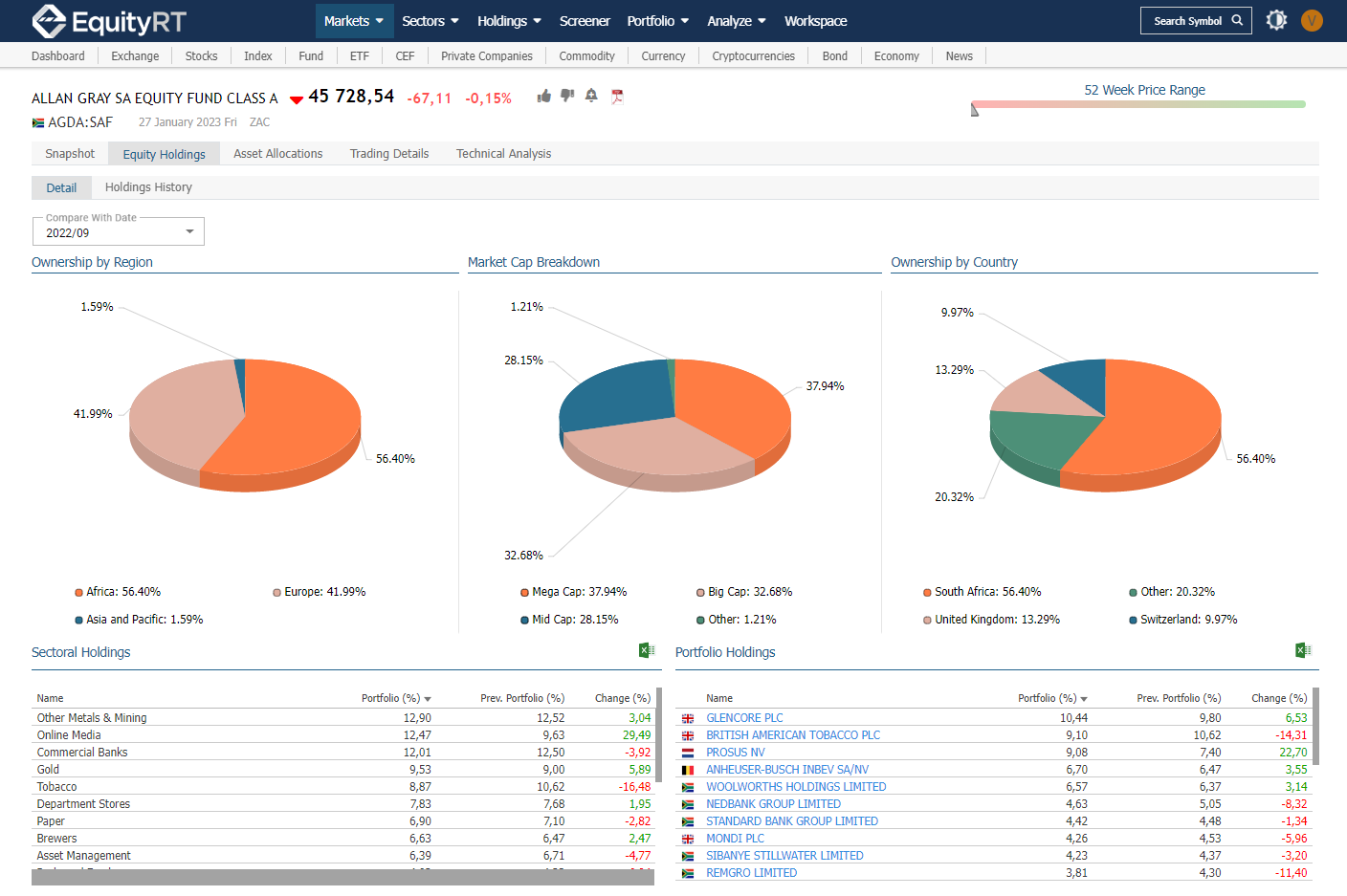
Task: Click the alert bell icon
Action: tap(591, 96)
